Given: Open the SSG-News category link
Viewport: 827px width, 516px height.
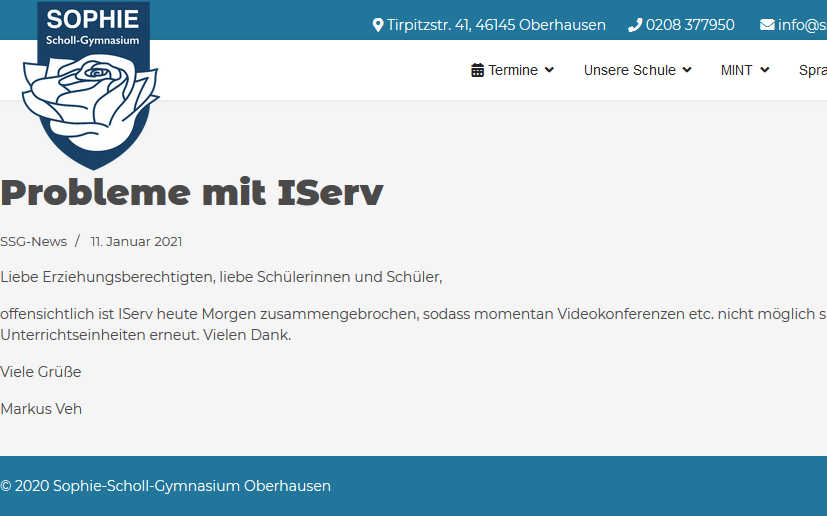Looking at the screenshot, I should (34, 241).
